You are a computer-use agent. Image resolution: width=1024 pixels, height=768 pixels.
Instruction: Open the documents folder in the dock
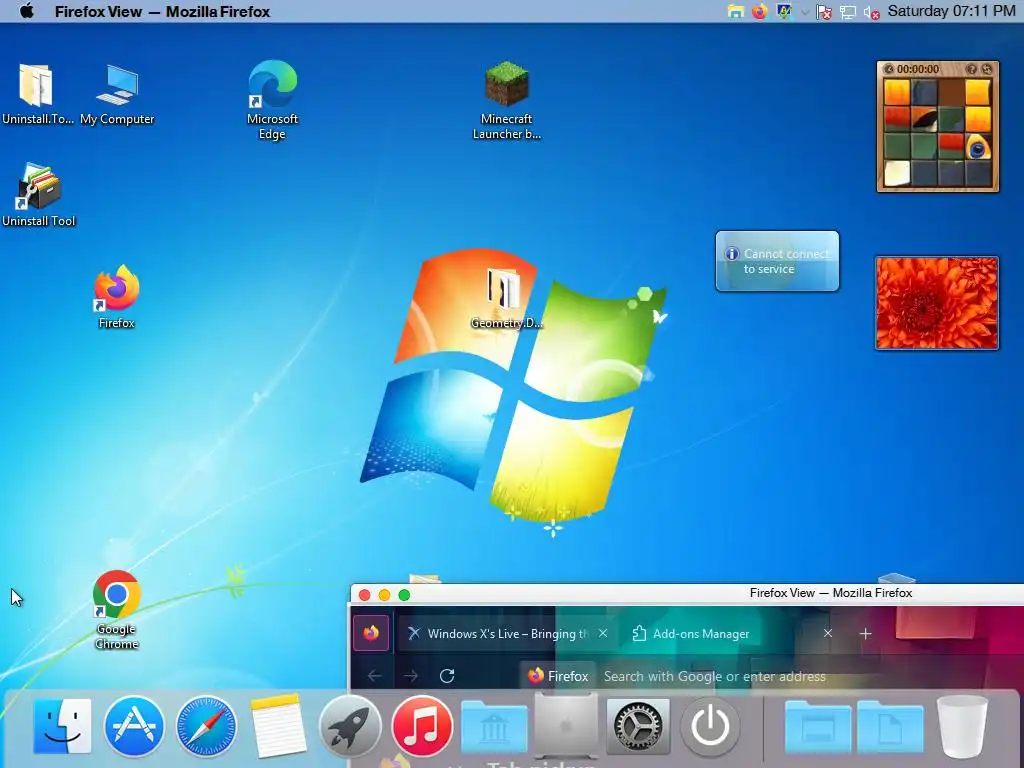890,727
